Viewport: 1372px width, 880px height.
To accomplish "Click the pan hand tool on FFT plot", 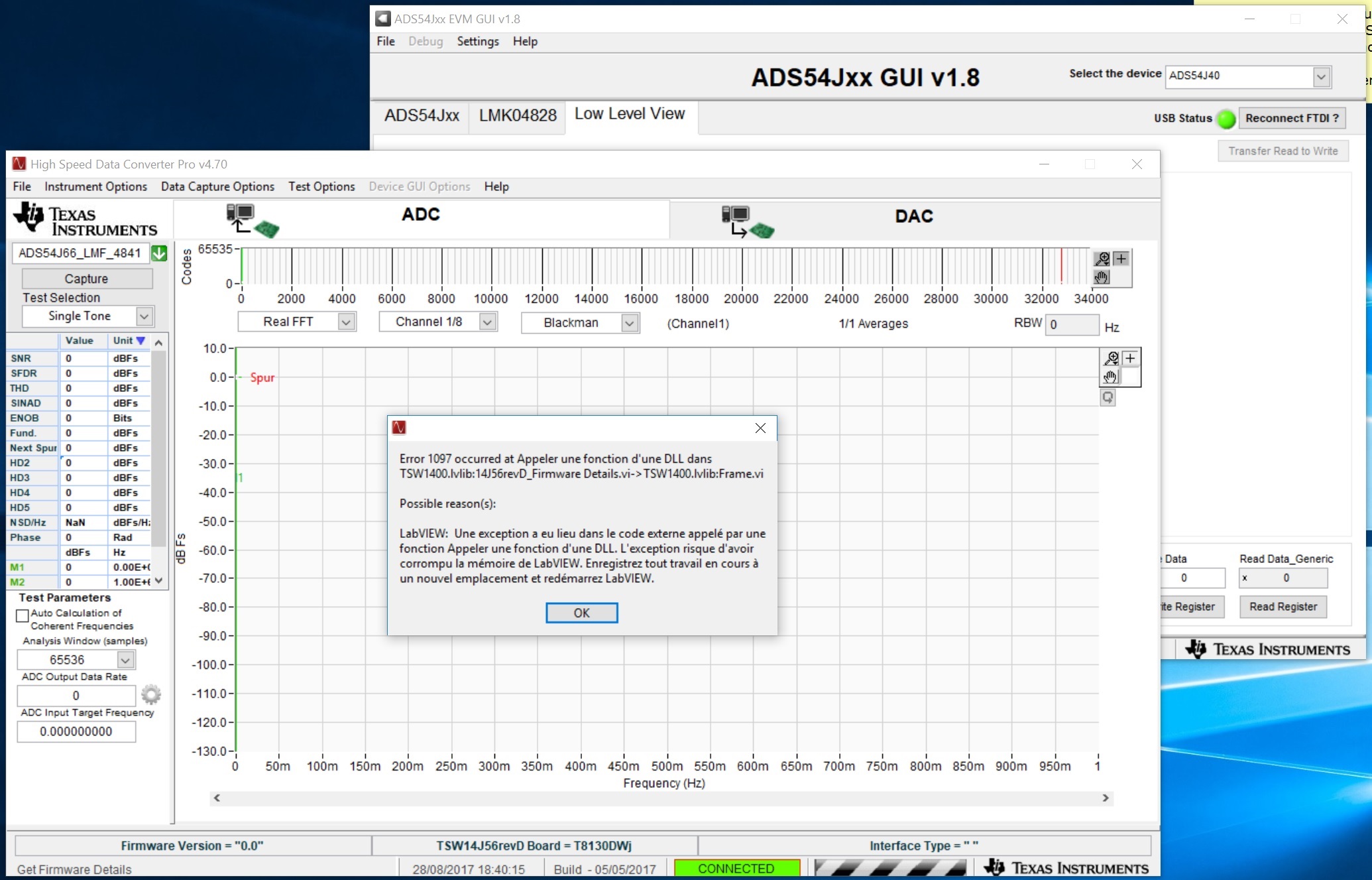I will coord(1111,377).
